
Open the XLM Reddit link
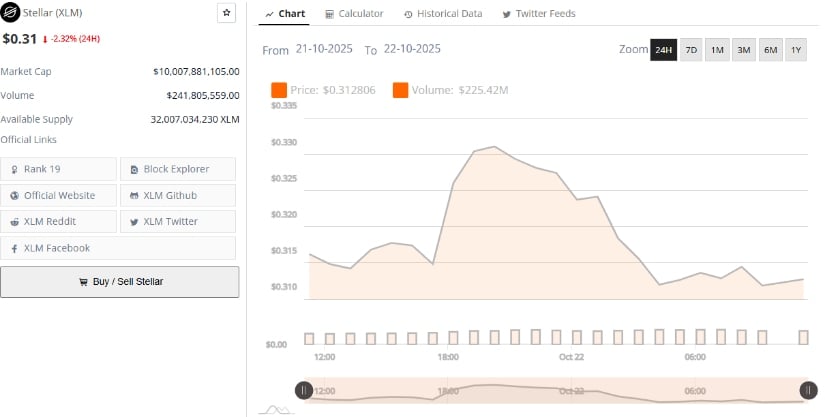[59, 221]
